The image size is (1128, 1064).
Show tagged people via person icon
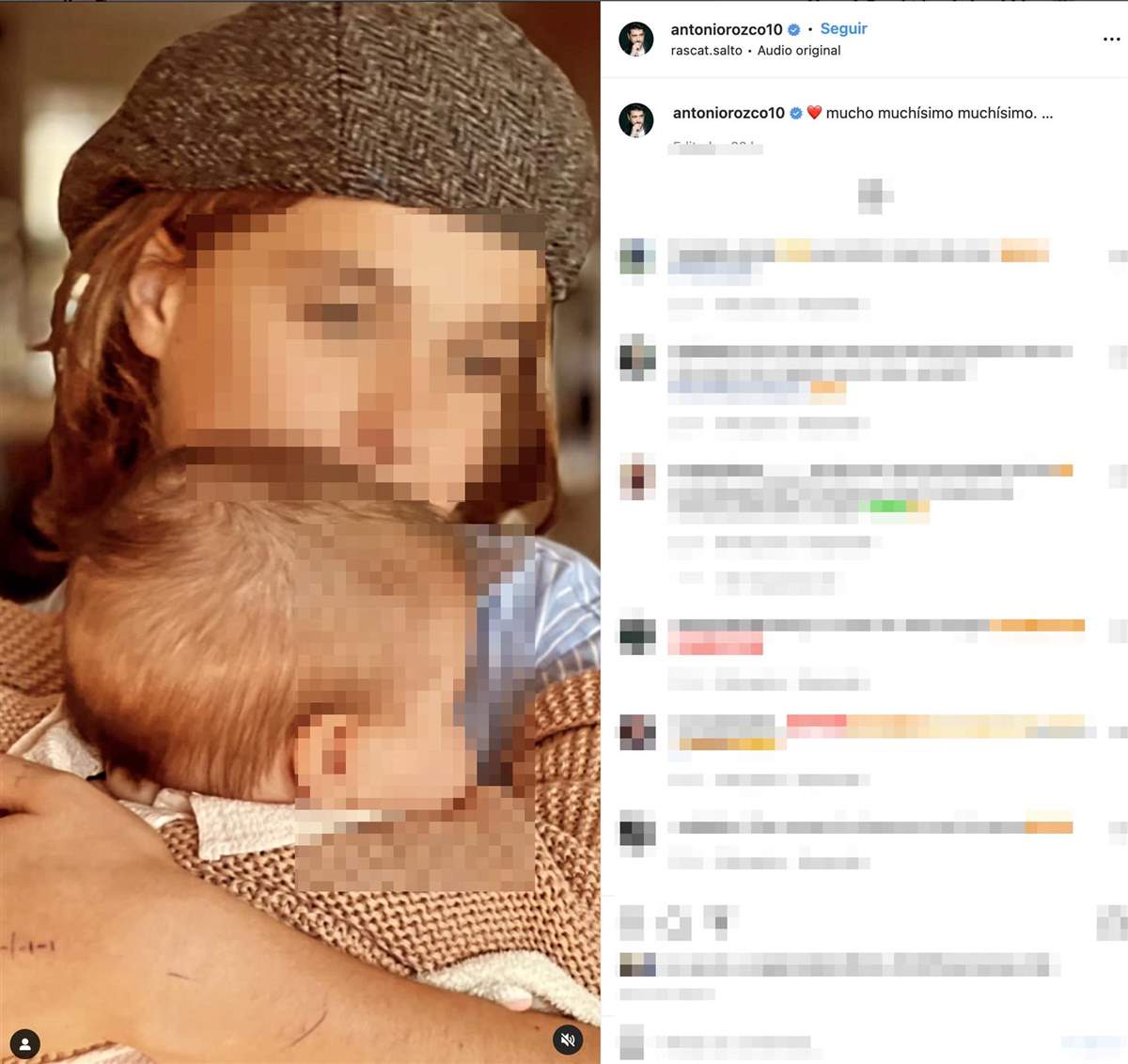25,1043
